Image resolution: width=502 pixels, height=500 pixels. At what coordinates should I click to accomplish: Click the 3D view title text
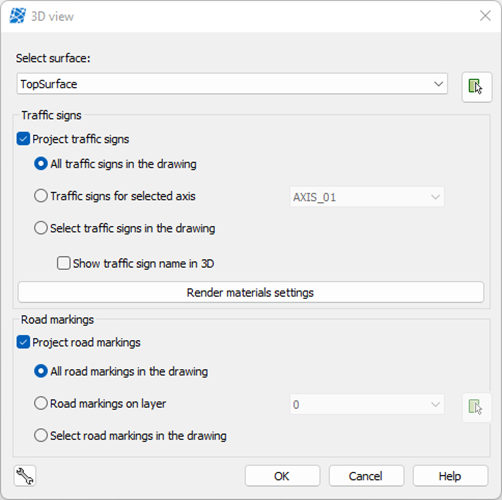point(52,16)
